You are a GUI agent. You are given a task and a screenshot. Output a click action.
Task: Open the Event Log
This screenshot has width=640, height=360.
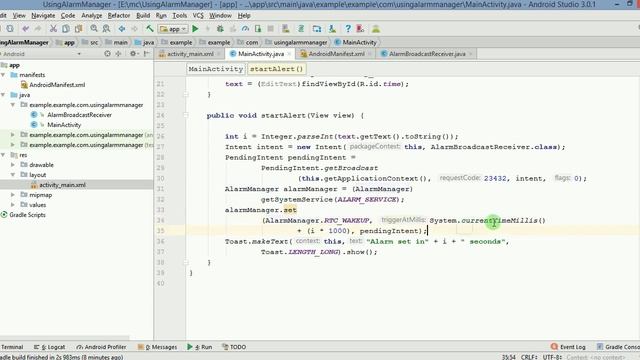568,347
